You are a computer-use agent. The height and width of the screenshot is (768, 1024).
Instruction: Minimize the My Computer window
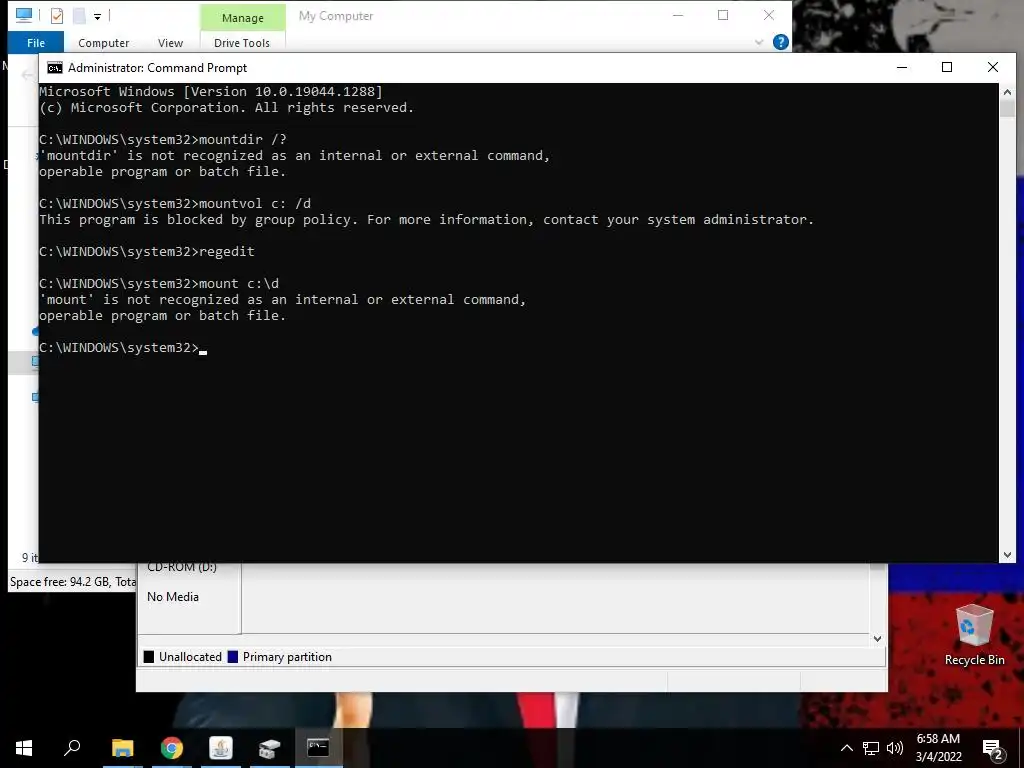(x=678, y=15)
